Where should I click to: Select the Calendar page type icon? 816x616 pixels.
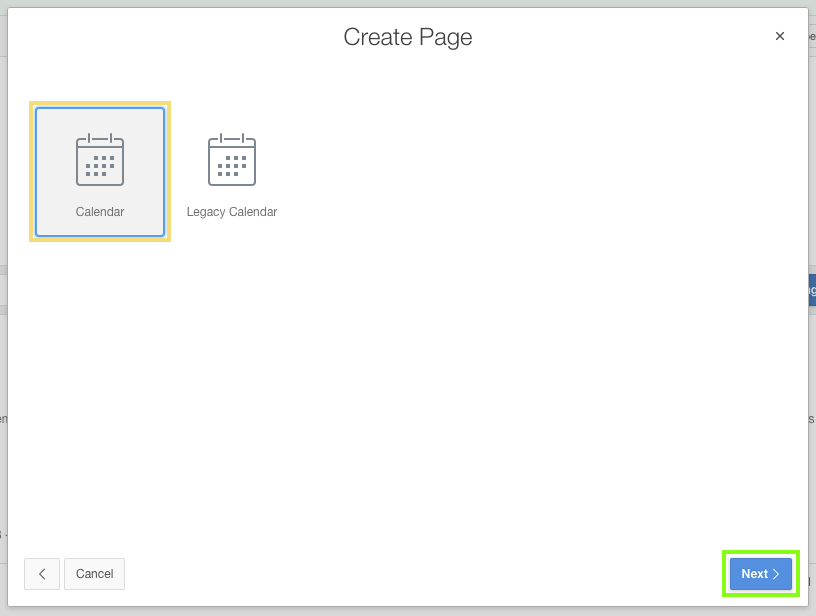click(100, 160)
